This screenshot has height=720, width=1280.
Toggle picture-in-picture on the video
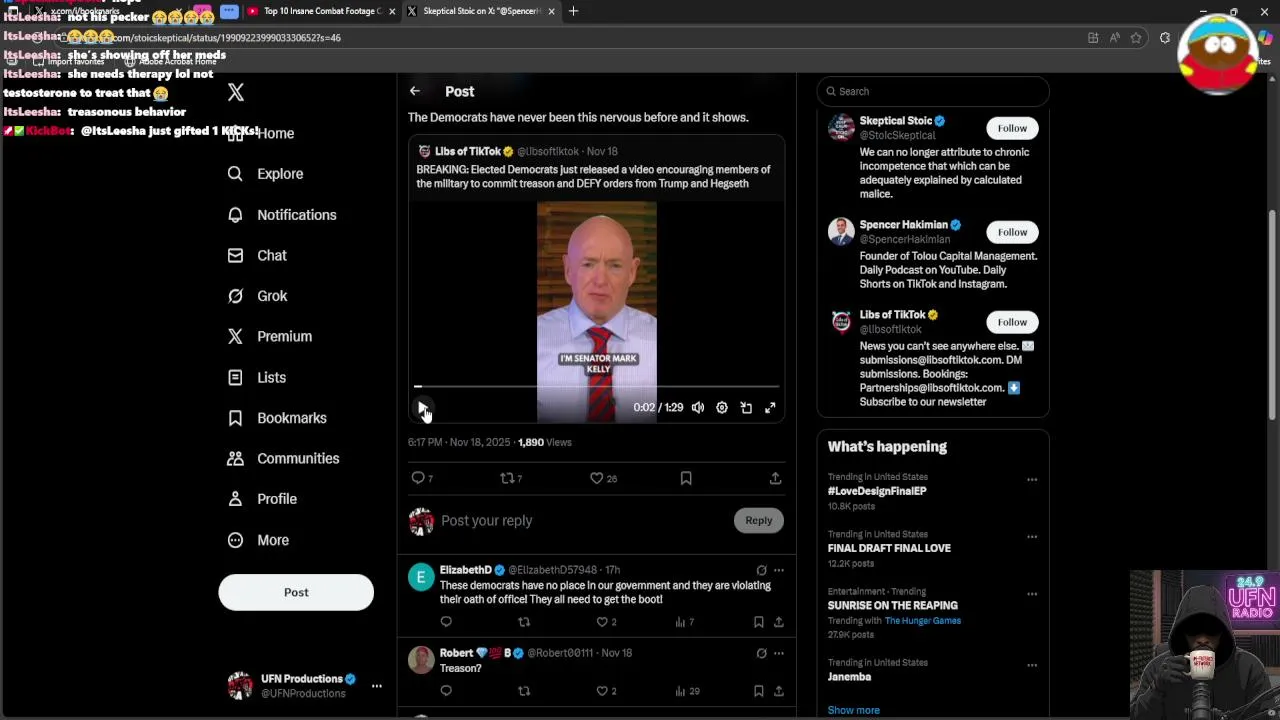746,408
